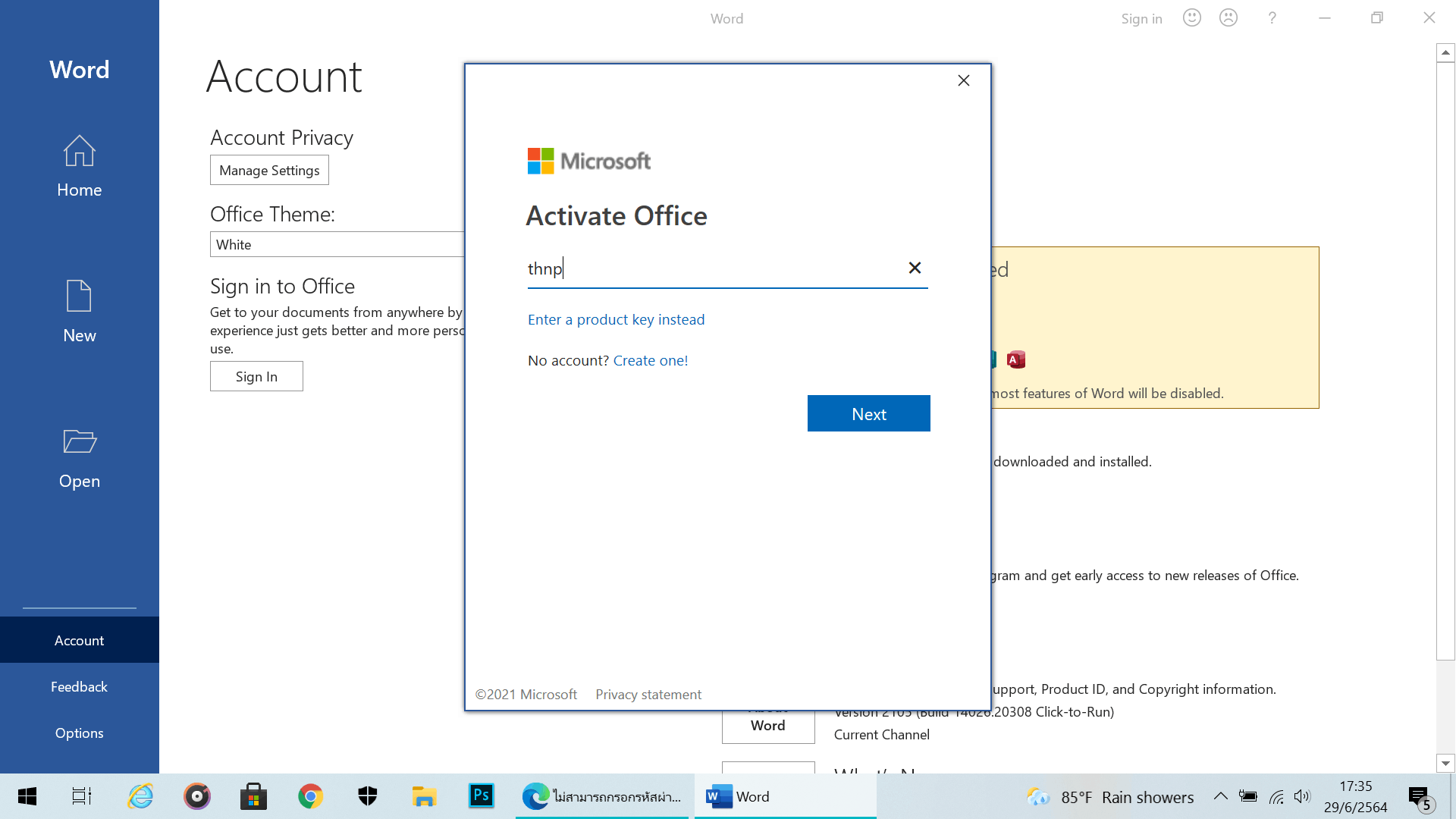Send a smile feedback icon
The height and width of the screenshot is (819, 1456).
1191,18
